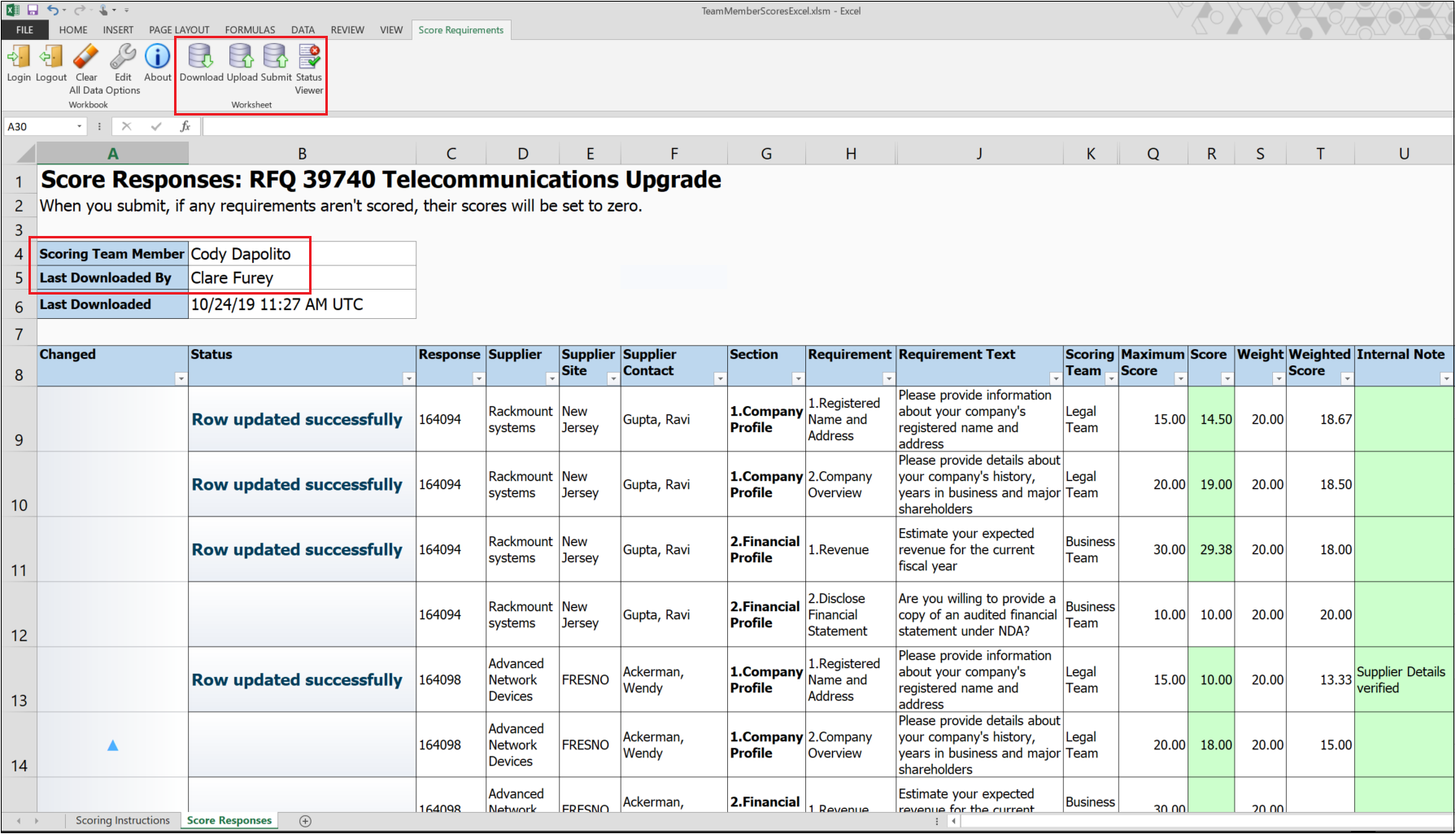Select column J header
Viewport: 1456px width, 834px height.
coord(979,154)
